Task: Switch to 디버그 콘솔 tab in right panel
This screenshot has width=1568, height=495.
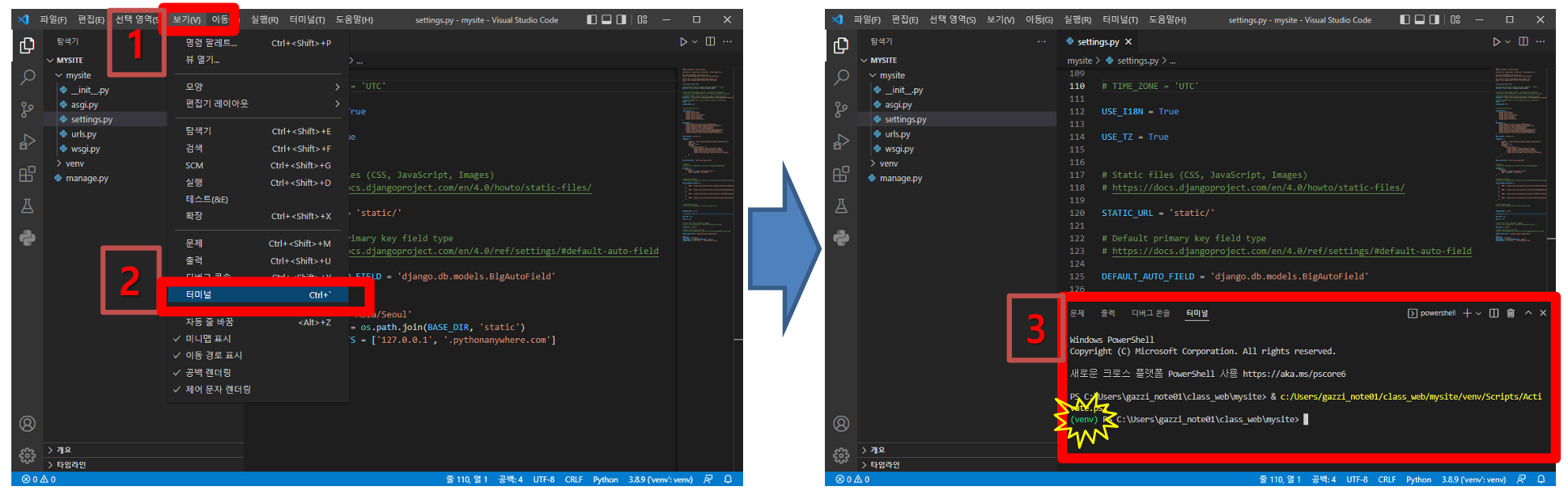Action: (1151, 313)
